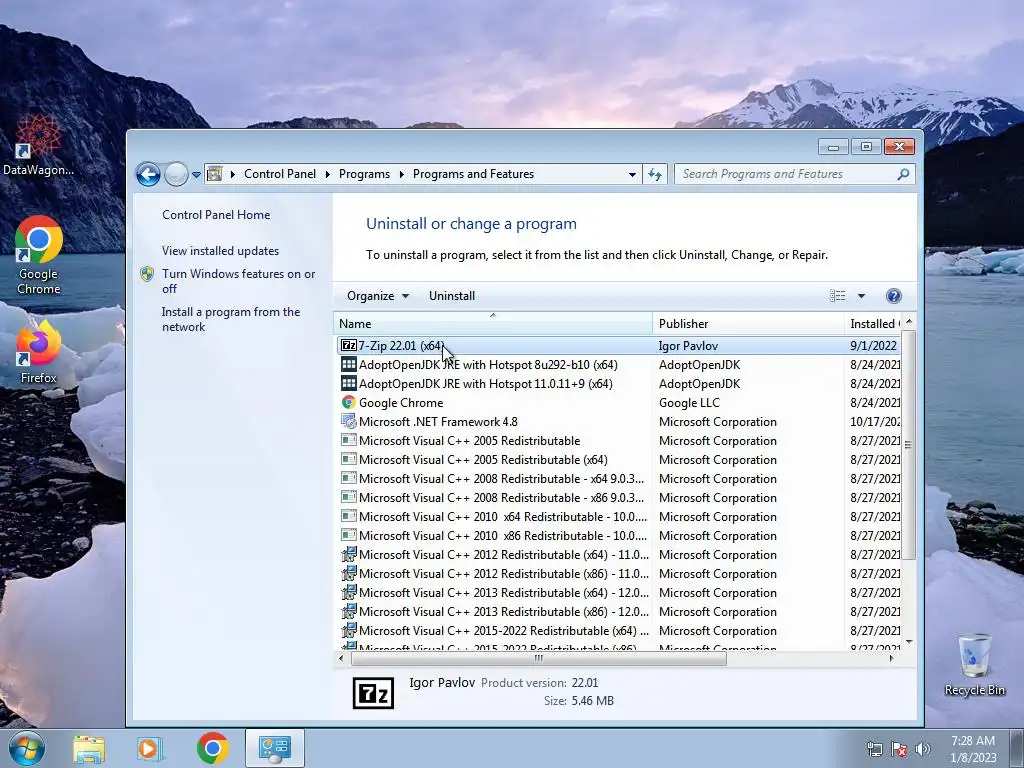Open Windows Explorer from taskbar

88,748
